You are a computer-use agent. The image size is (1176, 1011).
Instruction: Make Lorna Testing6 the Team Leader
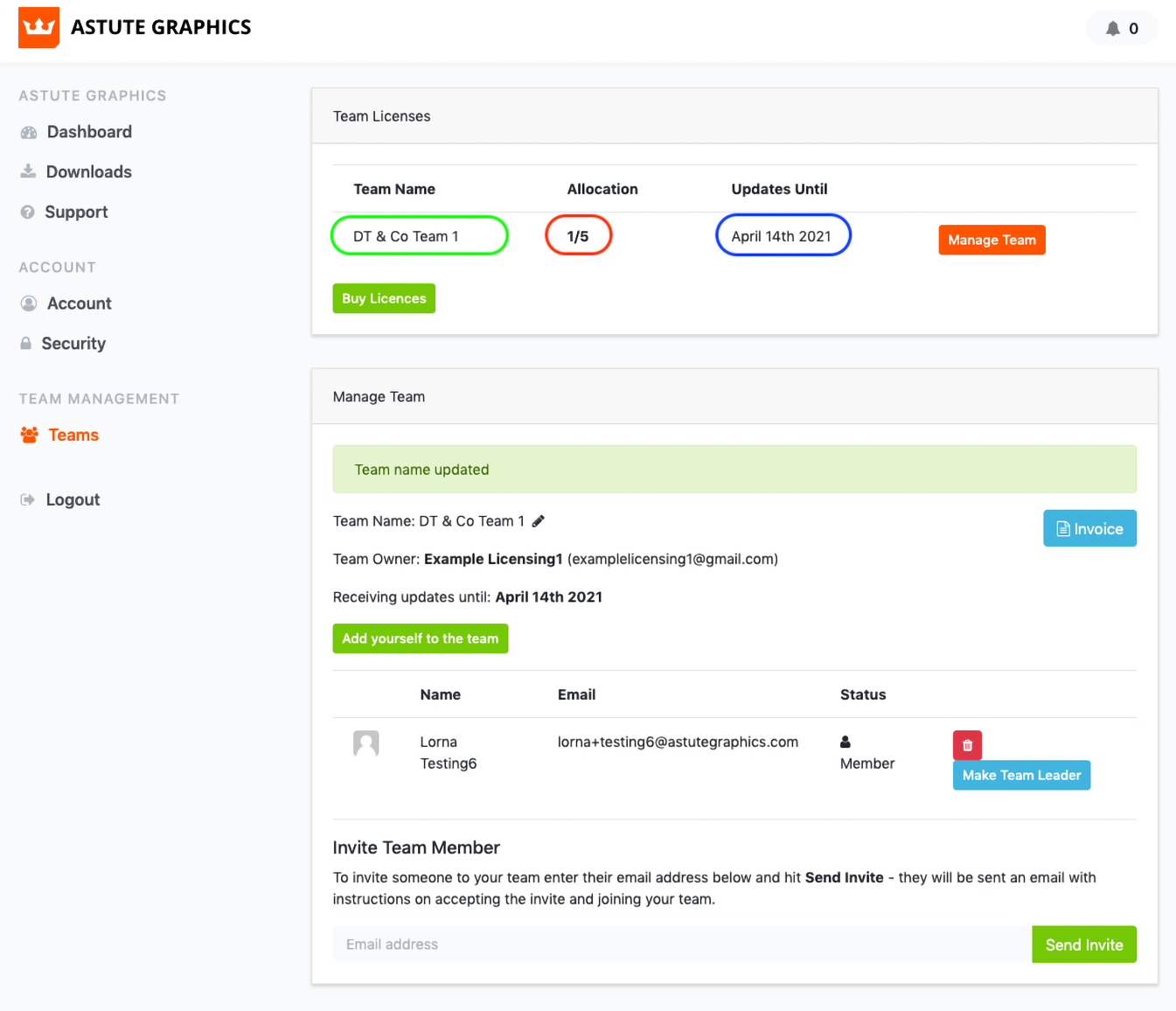pos(1021,775)
